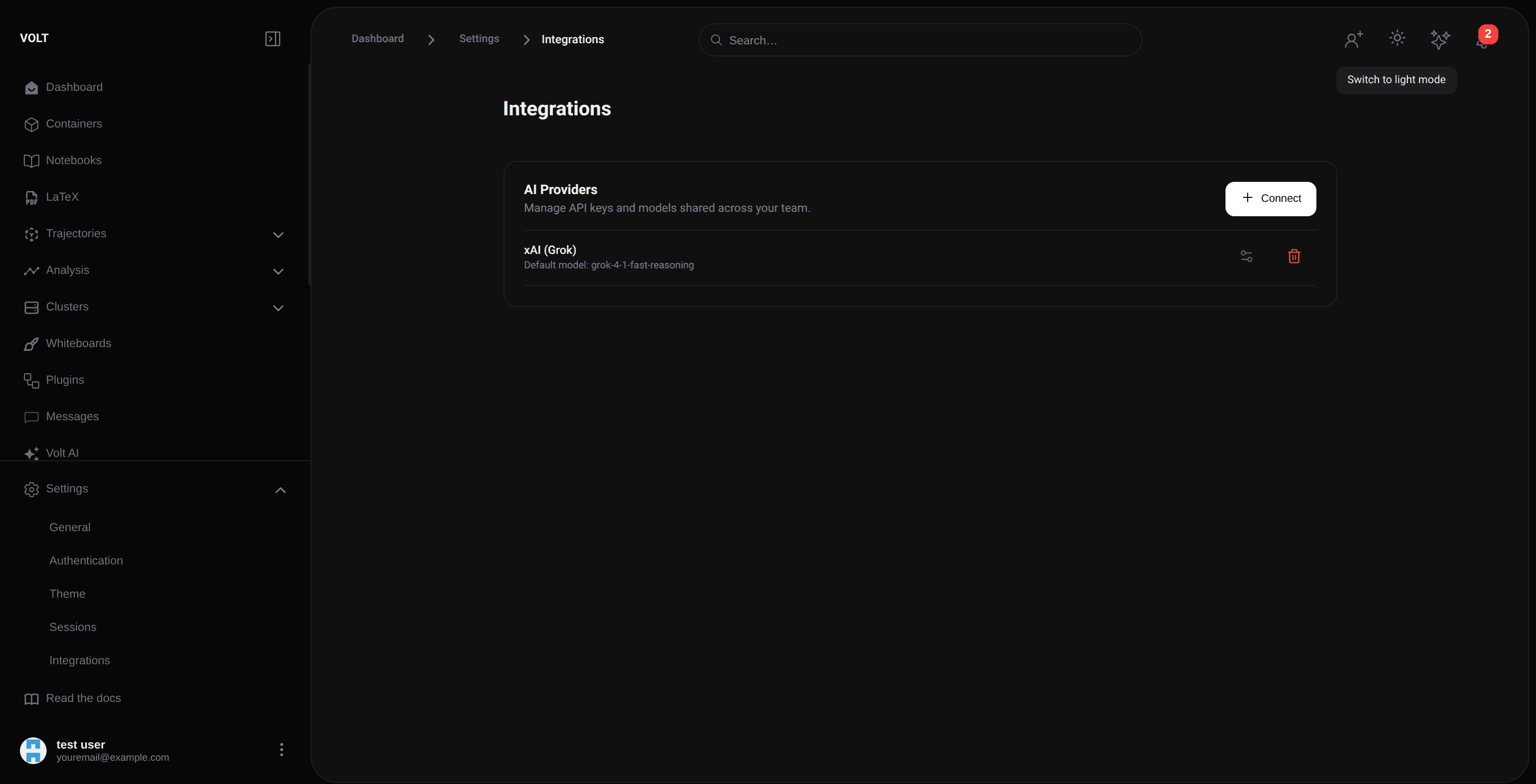This screenshot has width=1536, height=784.
Task: Open xAI (Grok) configuration sliders icon
Action: click(1246, 256)
